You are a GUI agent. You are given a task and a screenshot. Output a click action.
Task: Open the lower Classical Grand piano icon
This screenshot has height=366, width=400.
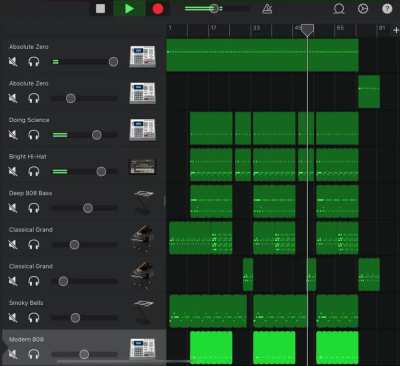tap(142, 275)
